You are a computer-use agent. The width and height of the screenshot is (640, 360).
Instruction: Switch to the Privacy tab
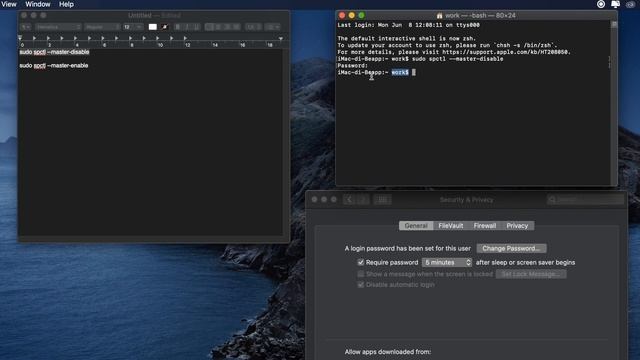[517, 226]
